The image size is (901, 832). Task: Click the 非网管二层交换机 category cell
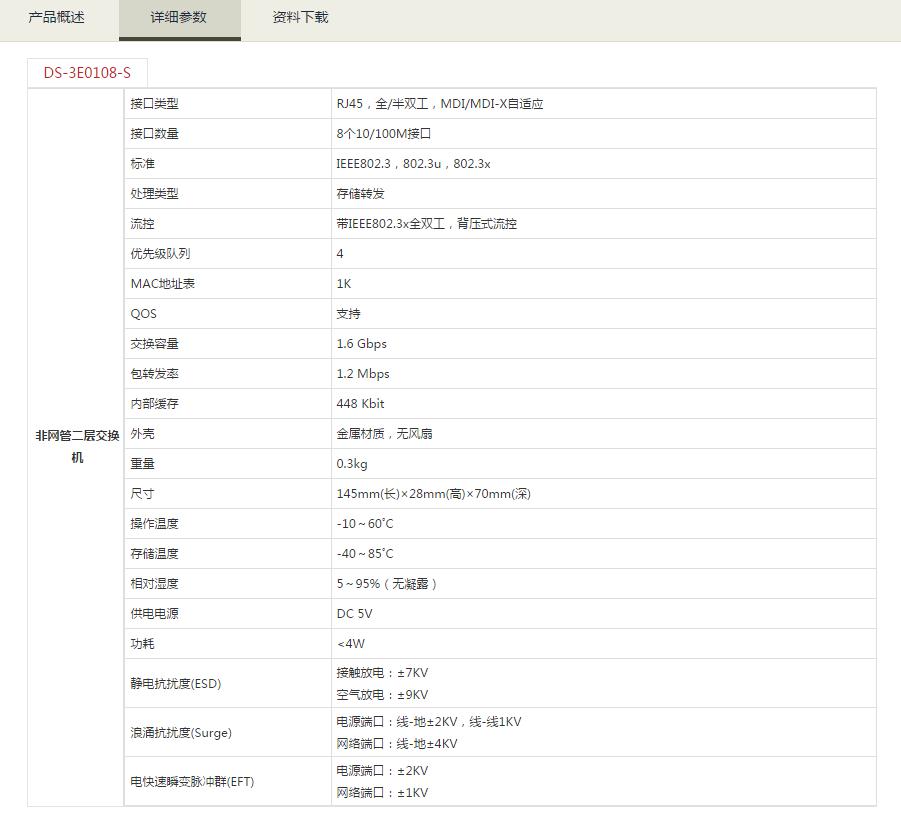(x=77, y=446)
